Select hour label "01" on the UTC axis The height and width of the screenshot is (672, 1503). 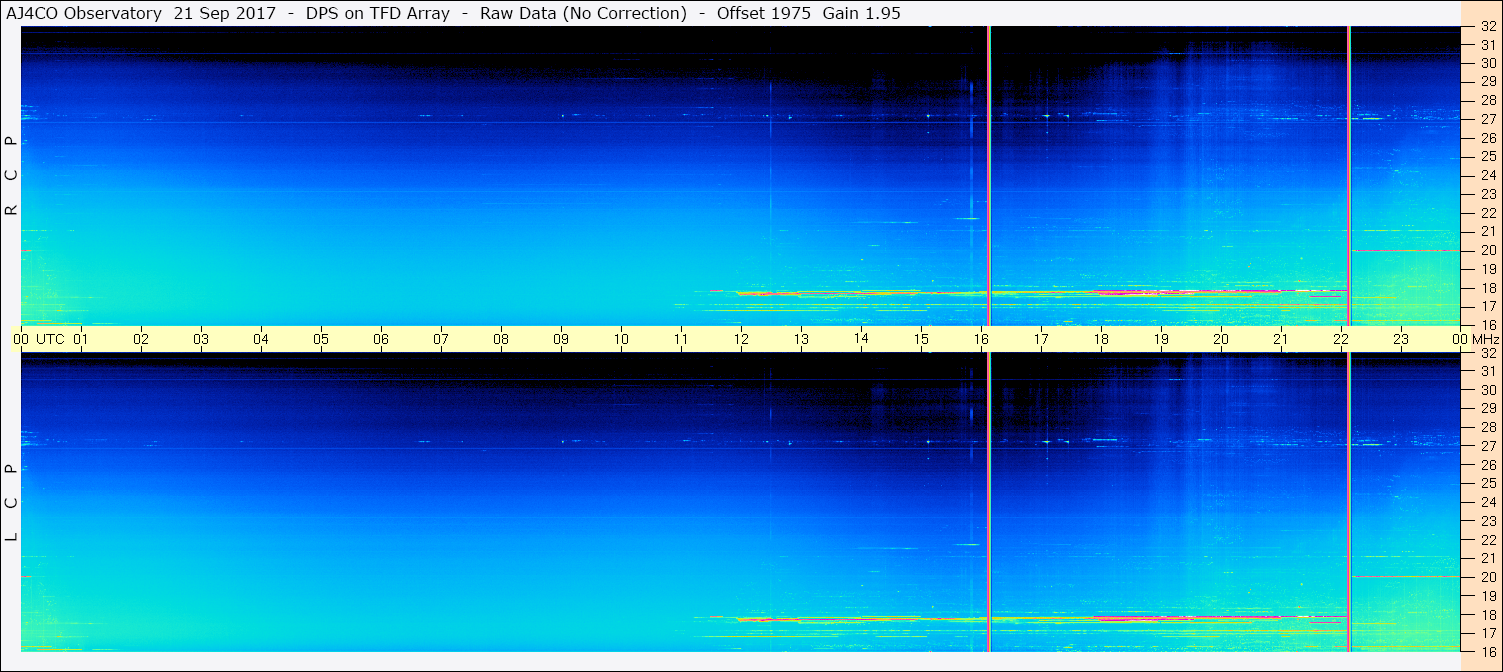point(81,339)
